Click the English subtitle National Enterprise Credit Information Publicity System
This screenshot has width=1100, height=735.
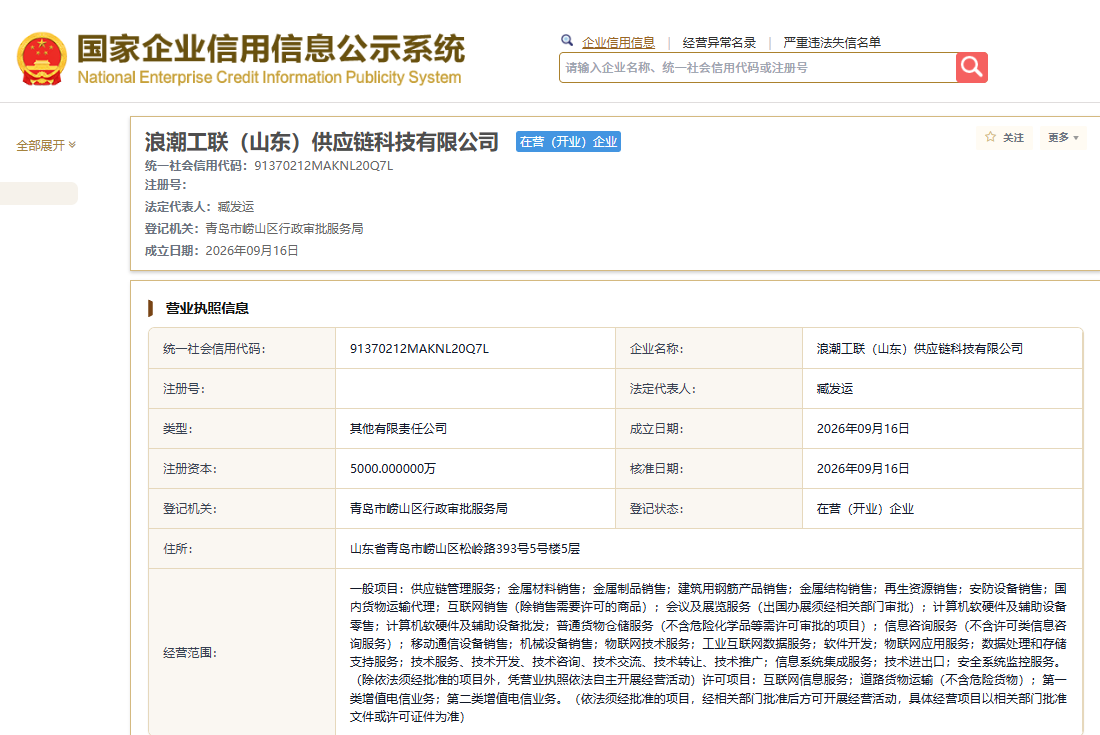click(269, 77)
